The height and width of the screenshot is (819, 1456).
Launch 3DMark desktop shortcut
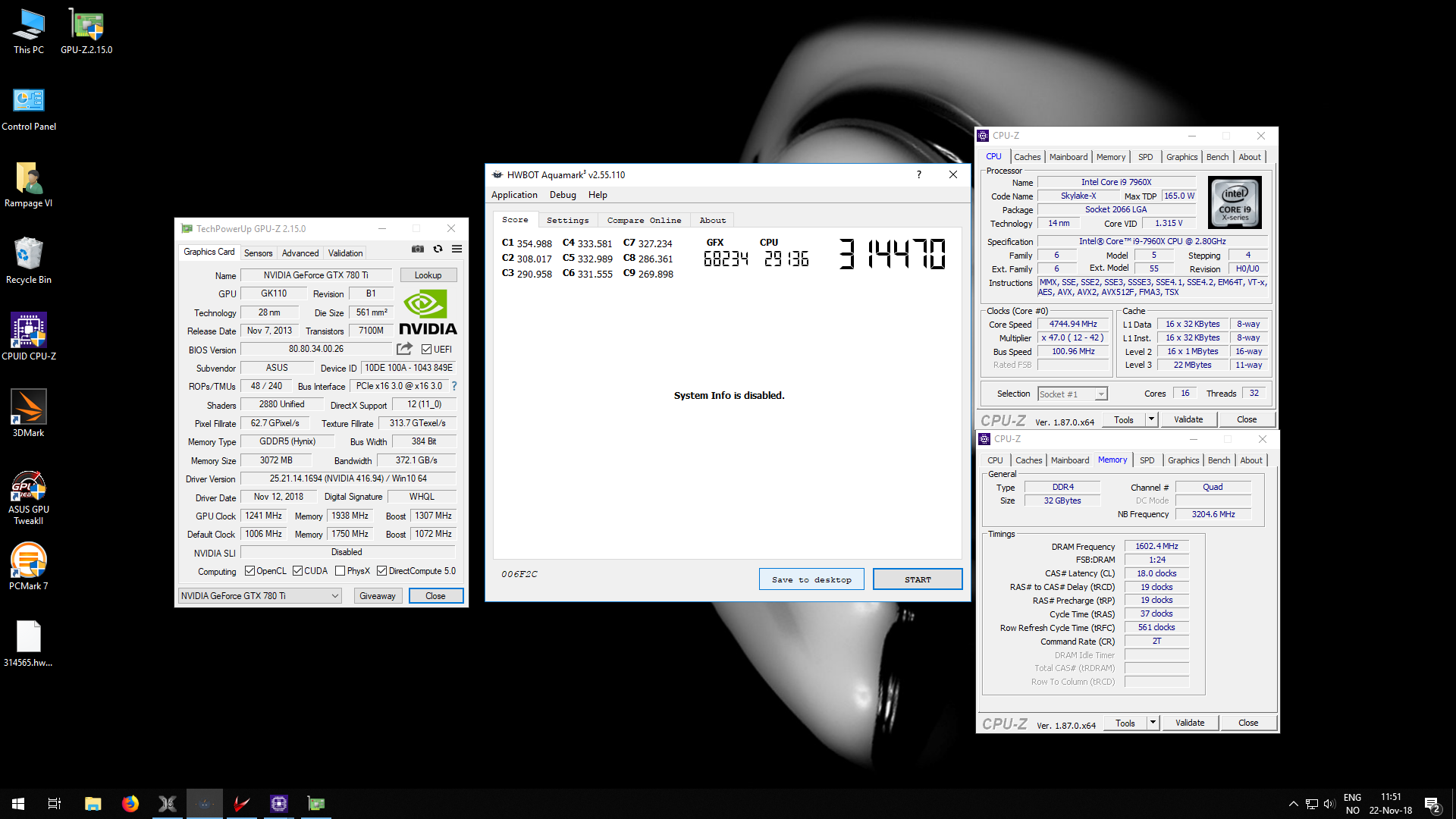(29, 414)
